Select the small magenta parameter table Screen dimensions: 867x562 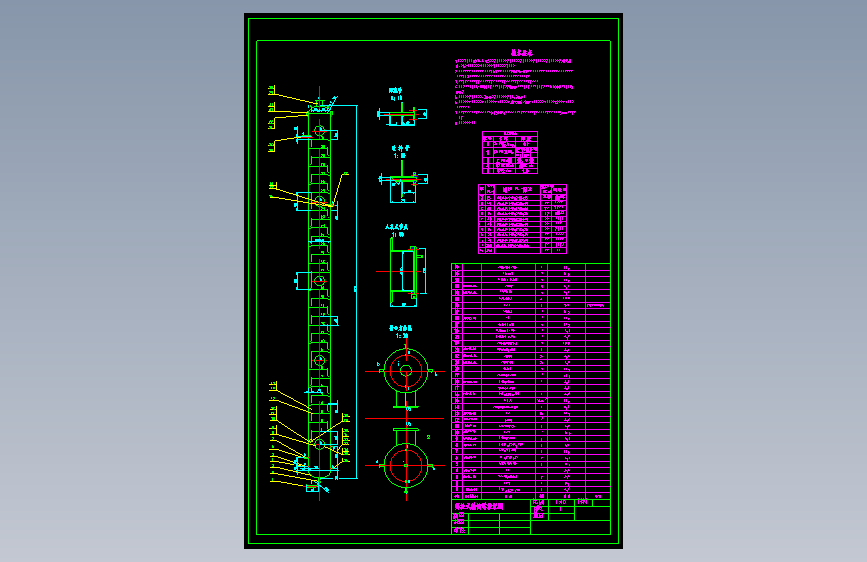(510, 152)
